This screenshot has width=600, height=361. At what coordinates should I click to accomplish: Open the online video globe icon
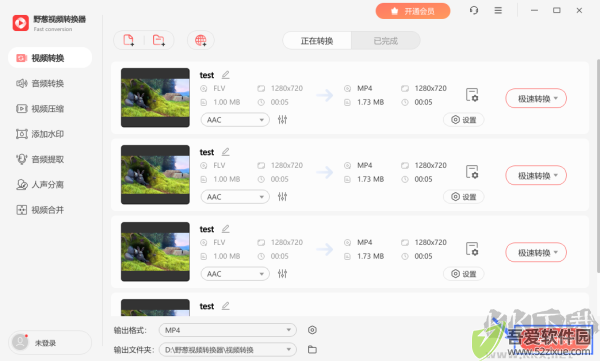pyautogui.click(x=201, y=40)
